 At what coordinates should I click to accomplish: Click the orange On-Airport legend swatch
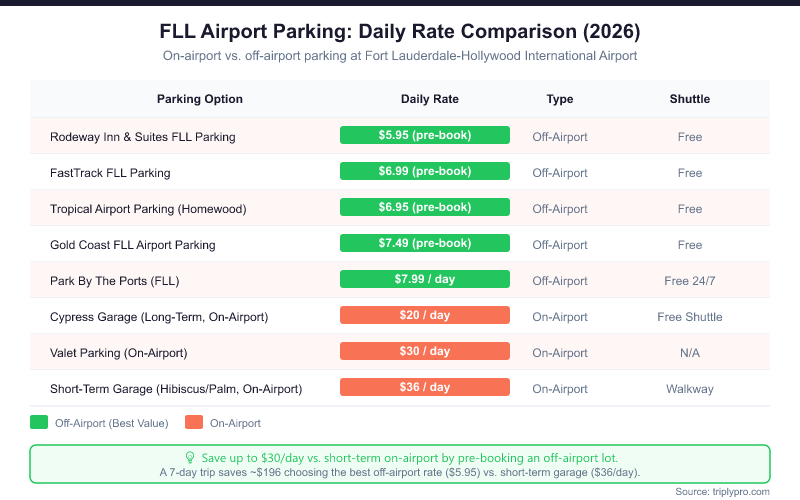click(x=191, y=423)
